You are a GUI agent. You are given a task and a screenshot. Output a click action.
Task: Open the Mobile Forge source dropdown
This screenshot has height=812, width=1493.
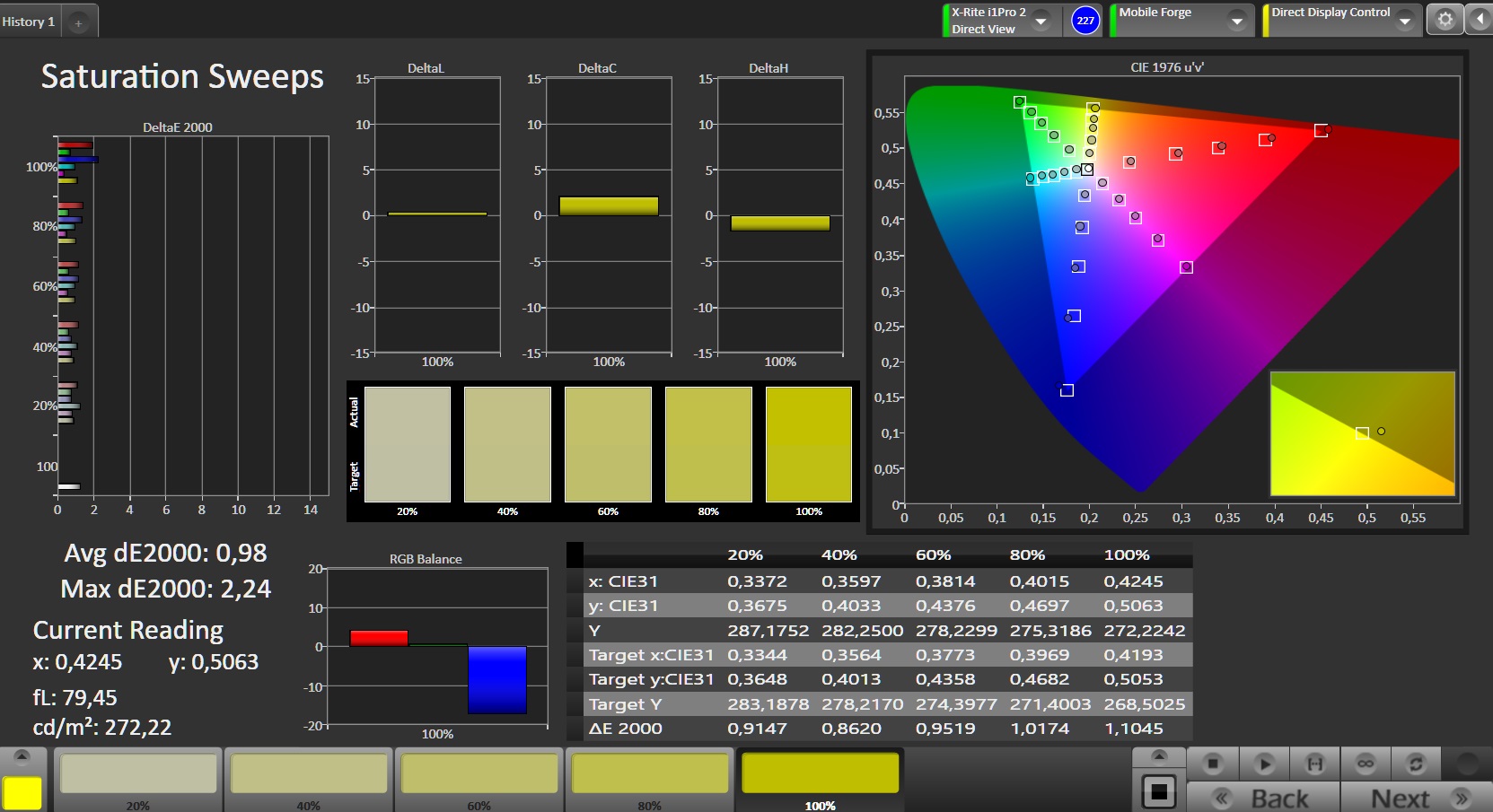pyautogui.click(x=1236, y=21)
